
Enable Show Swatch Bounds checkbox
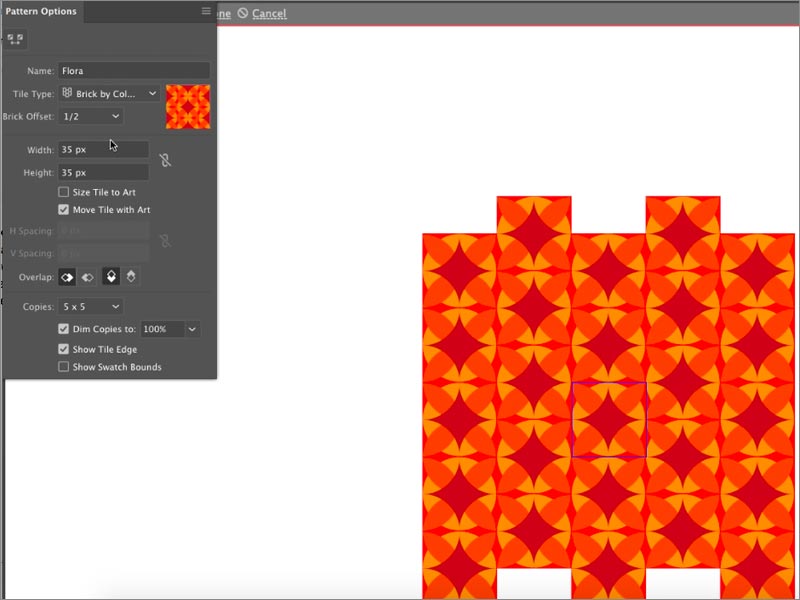pyautogui.click(x=64, y=367)
